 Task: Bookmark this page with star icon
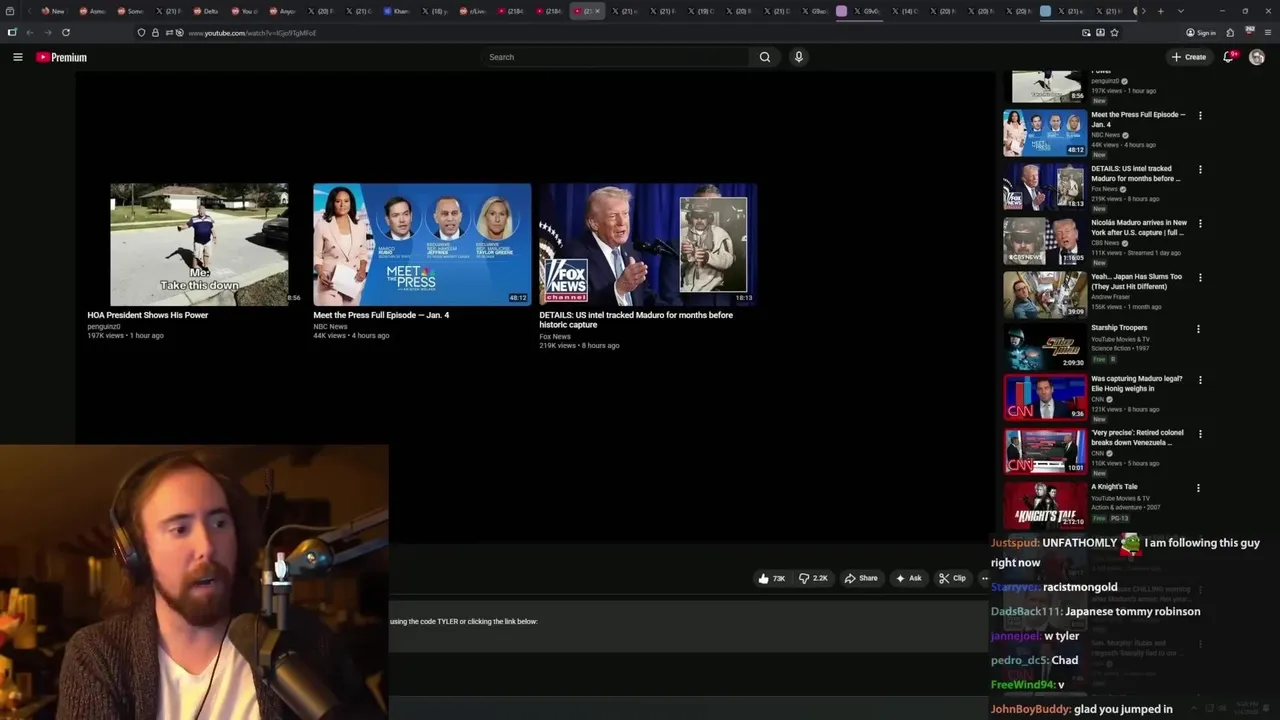1114,32
